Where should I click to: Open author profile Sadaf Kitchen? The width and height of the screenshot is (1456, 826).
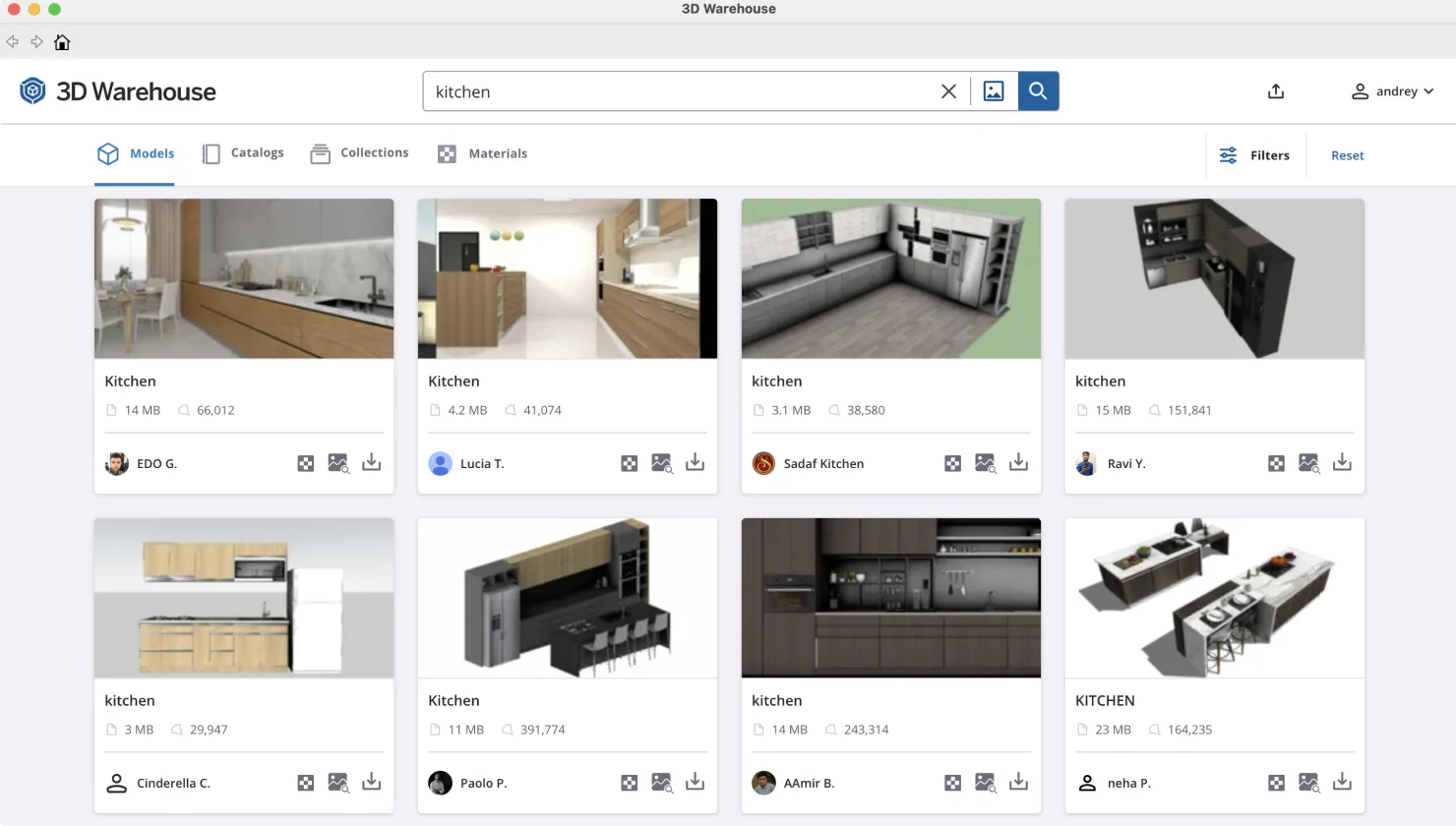click(x=808, y=463)
